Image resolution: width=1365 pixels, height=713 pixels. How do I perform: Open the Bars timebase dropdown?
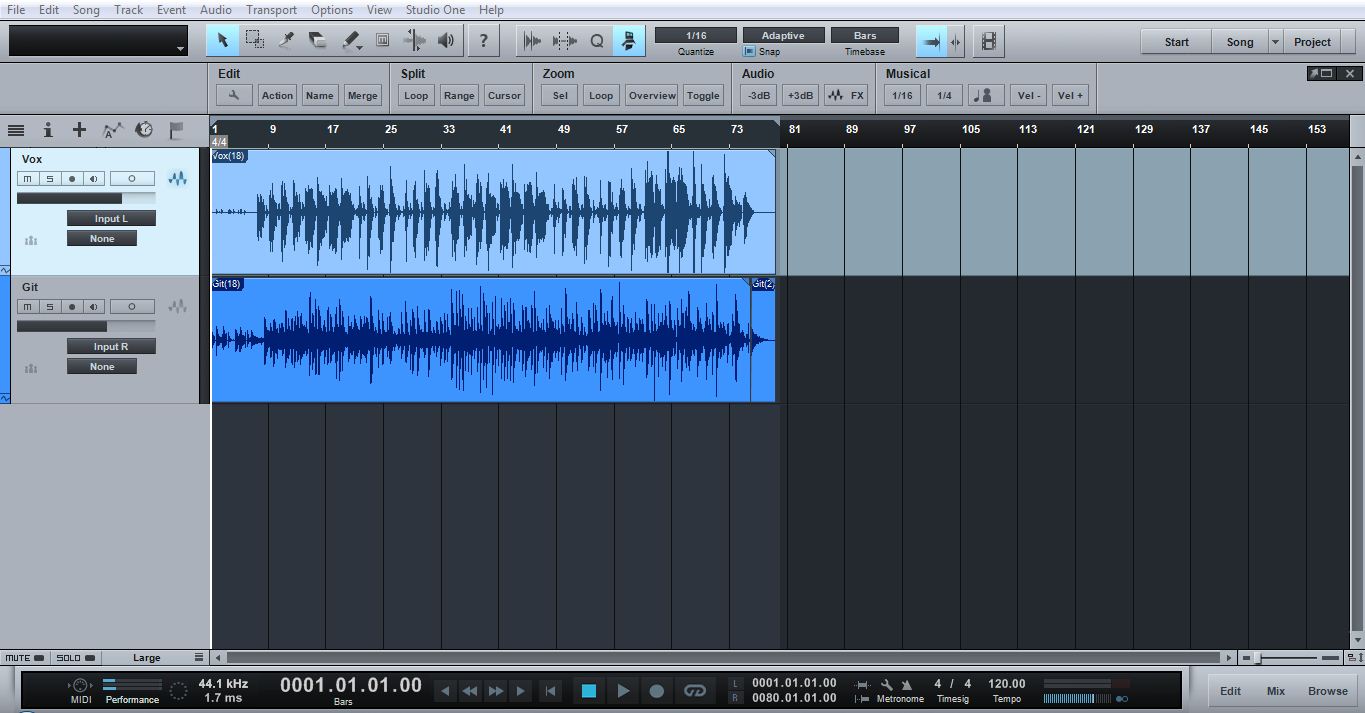click(865, 35)
